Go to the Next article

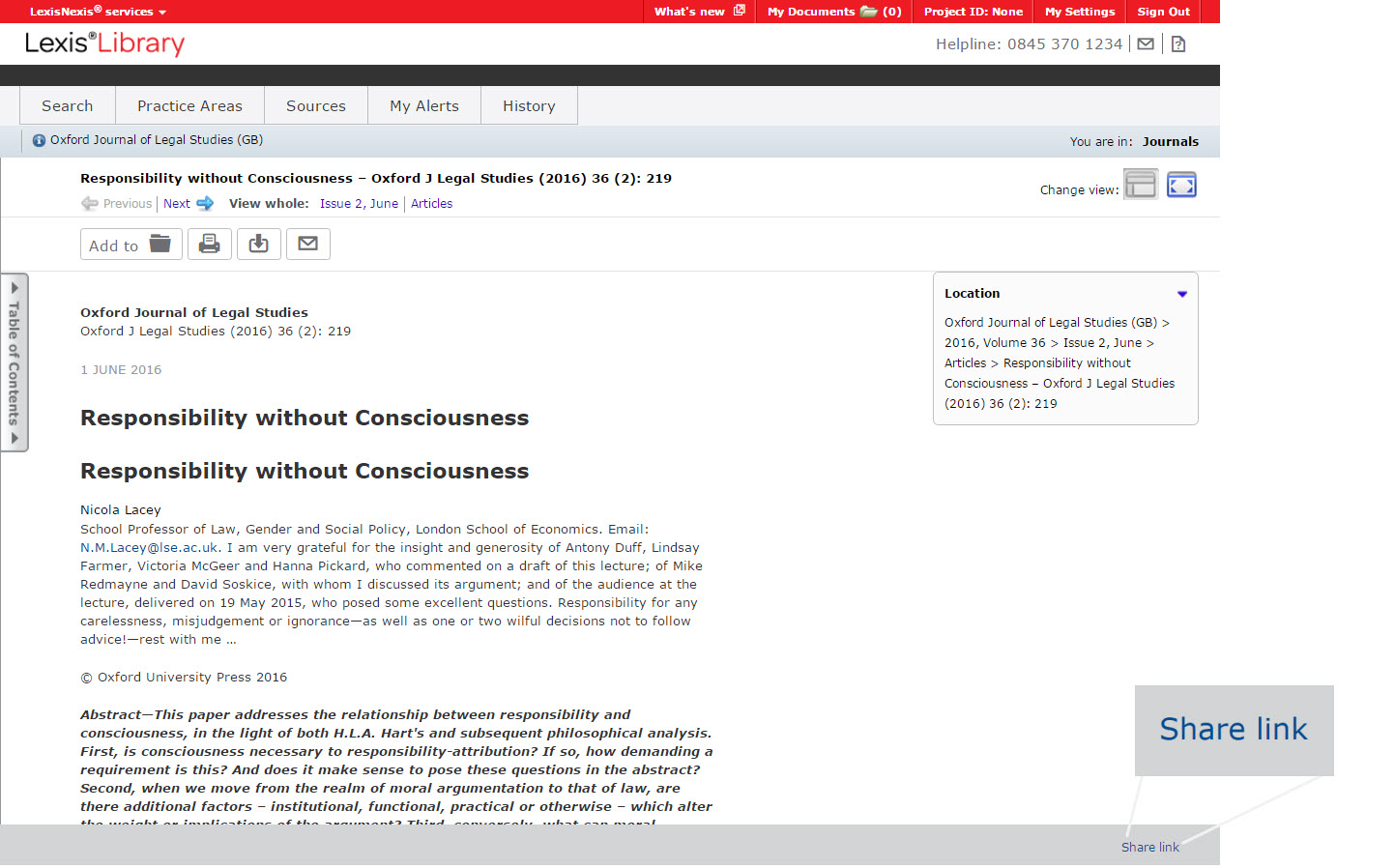(188, 204)
